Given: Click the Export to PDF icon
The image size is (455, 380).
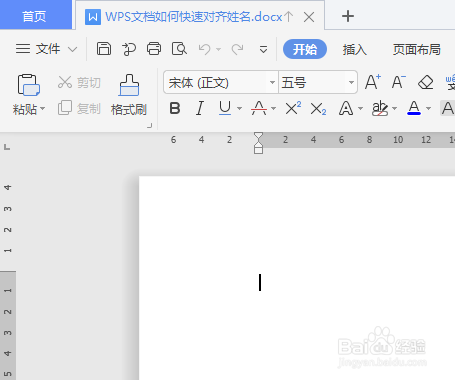Looking at the screenshot, I should 129,49.
